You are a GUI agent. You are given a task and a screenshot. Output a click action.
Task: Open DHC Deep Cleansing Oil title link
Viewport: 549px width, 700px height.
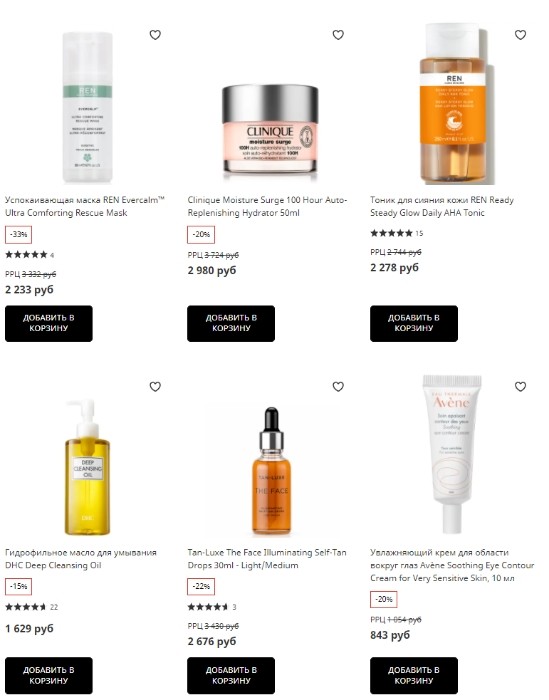[81, 558]
